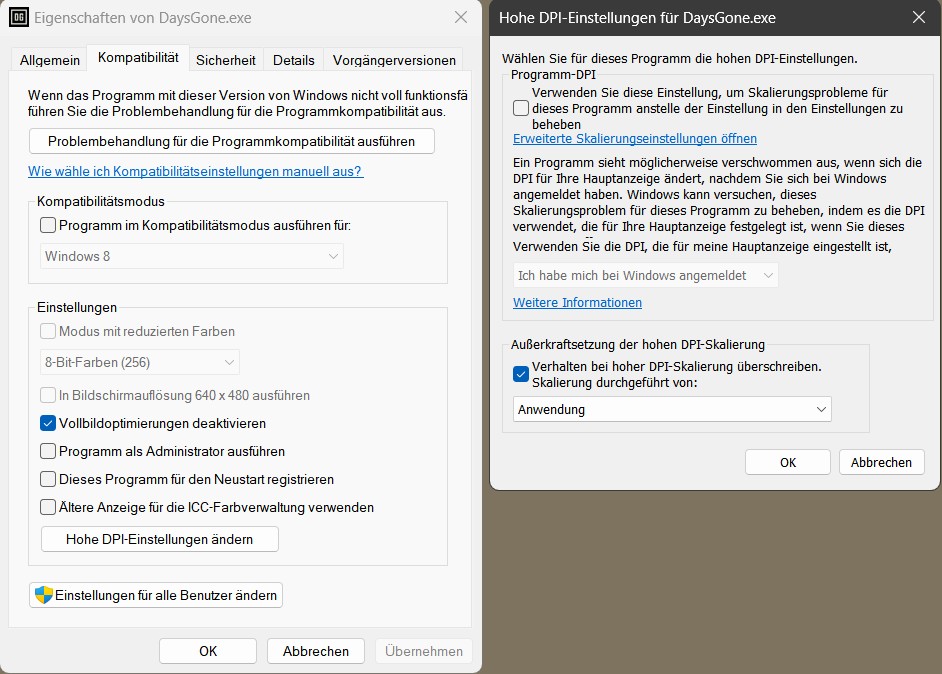
Task: Toggle Modus mit reduzierten Farben checkbox
Action: (x=48, y=331)
